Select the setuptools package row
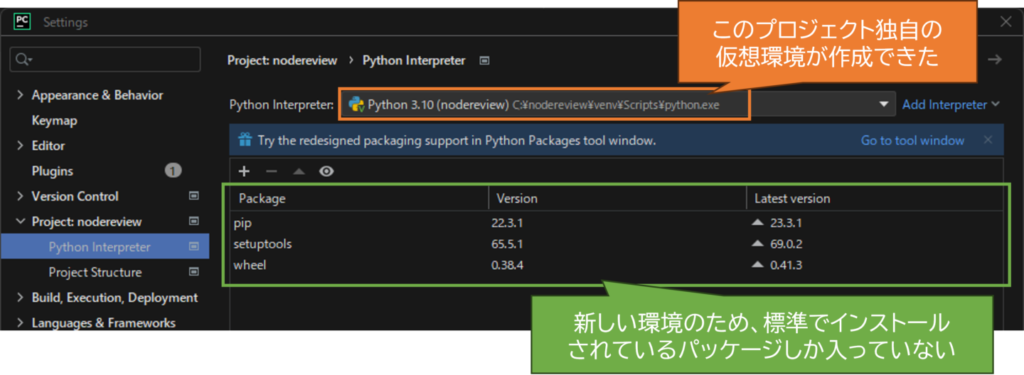This screenshot has width=1024, height=375. click(616, 244)
